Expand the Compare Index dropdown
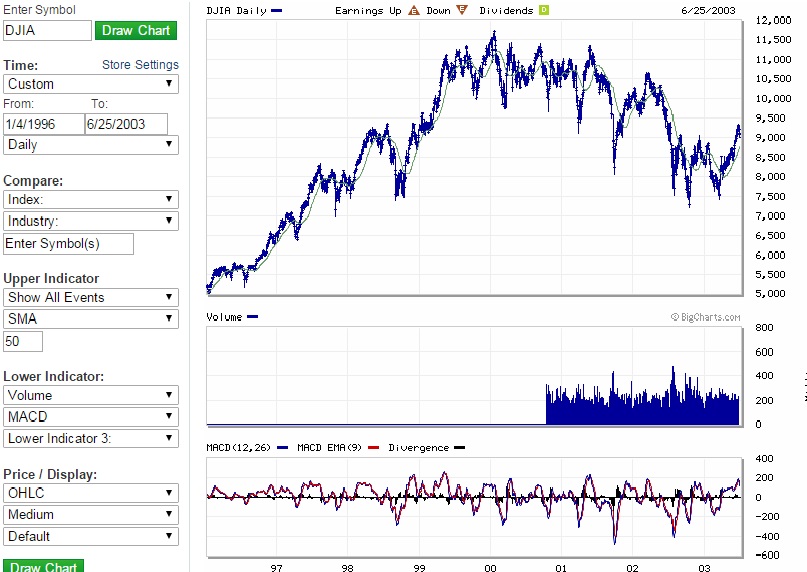807x572 pixels. click(x=91, y=199)
